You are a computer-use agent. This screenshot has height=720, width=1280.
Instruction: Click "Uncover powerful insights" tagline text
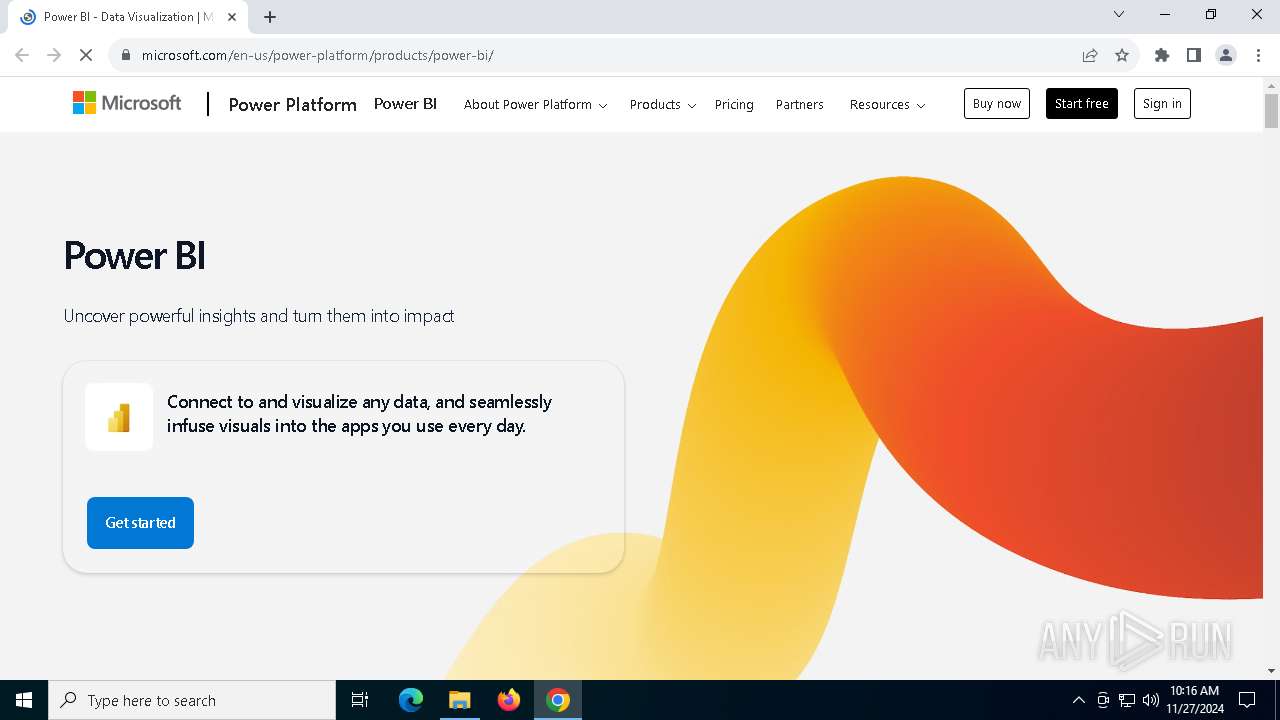(259, 316)
